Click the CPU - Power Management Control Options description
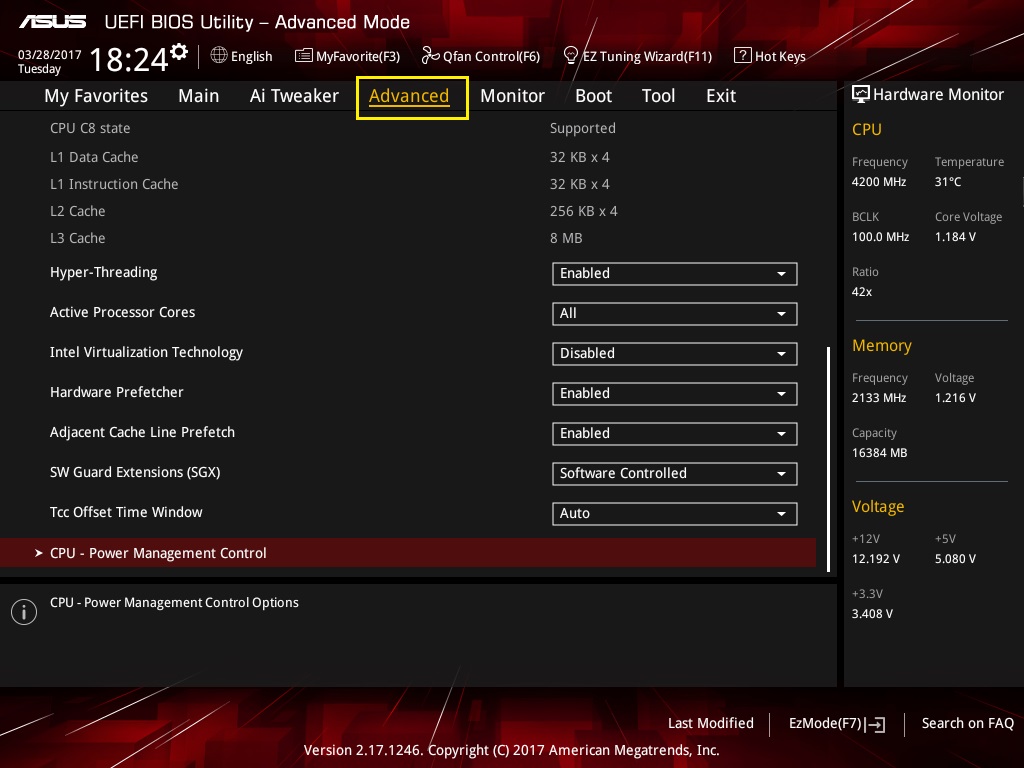Viewport: 1024px width, 768px height. (x=174, y=602)
